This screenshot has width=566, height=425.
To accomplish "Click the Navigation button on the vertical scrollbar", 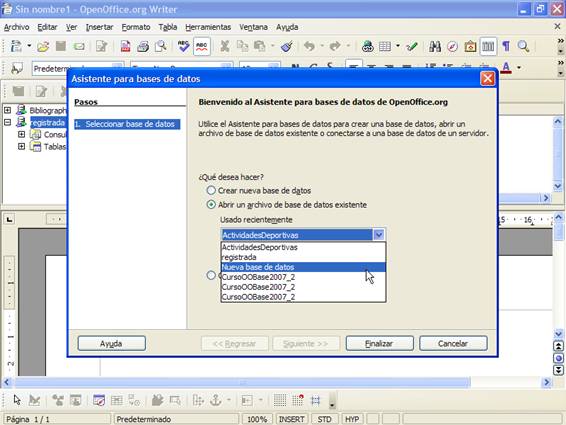I will (x=558, y=358).
